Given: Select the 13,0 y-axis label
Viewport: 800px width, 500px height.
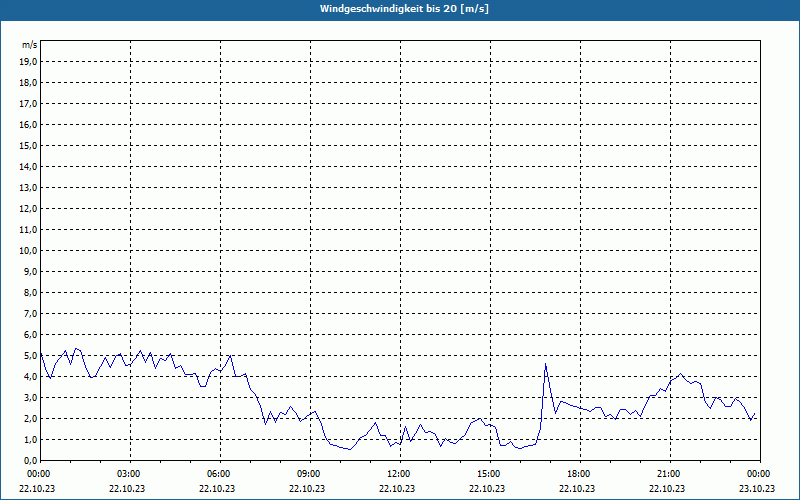Looking at the screenshot, I should [29, 188].
